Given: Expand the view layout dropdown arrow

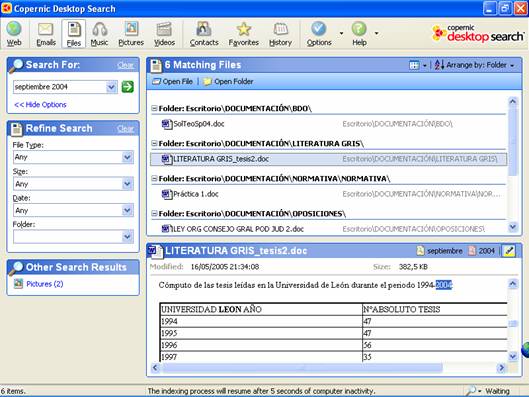Looking at the screenshot, I should (425, 65).
